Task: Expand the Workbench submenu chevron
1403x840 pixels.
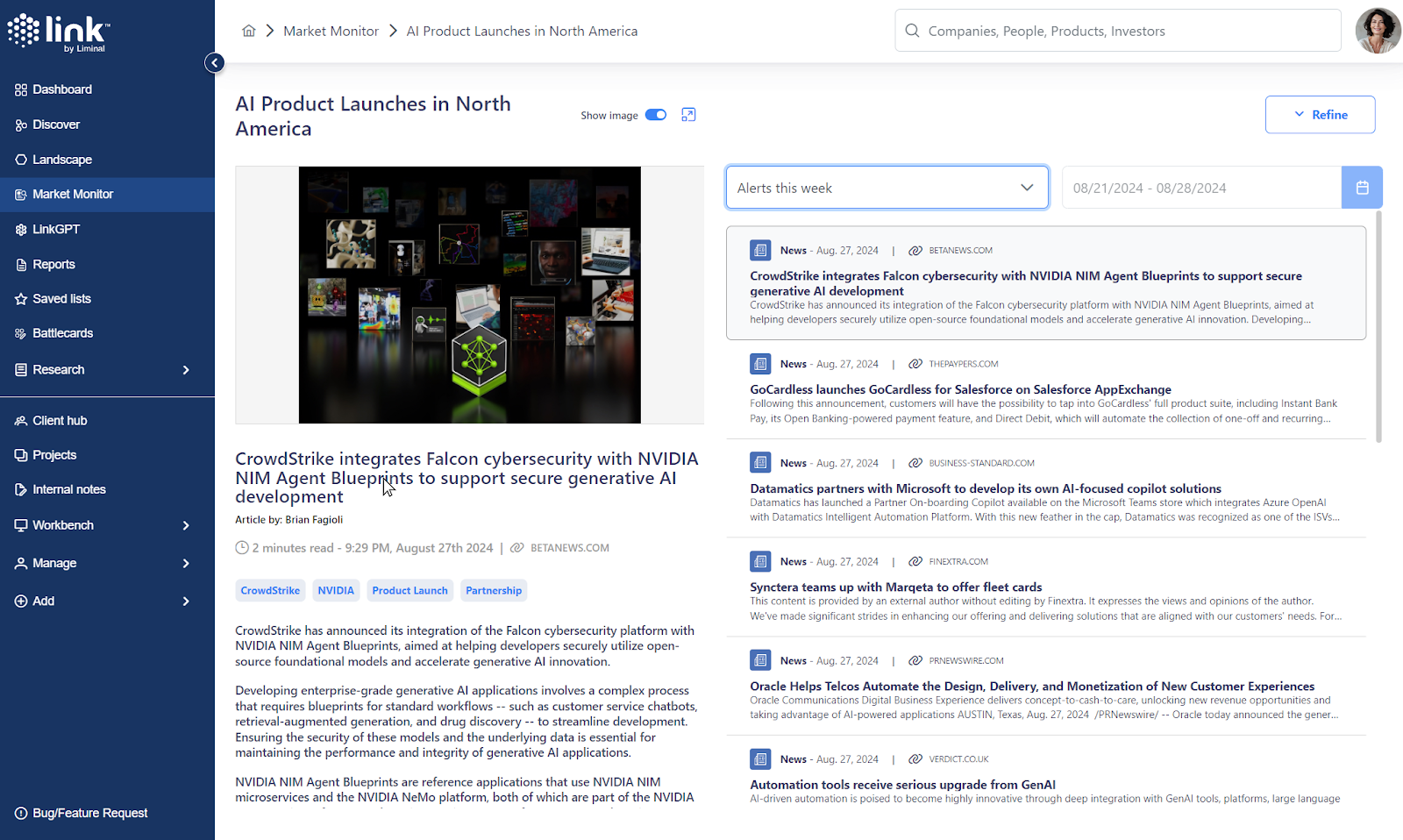Action: pos(186,525)
